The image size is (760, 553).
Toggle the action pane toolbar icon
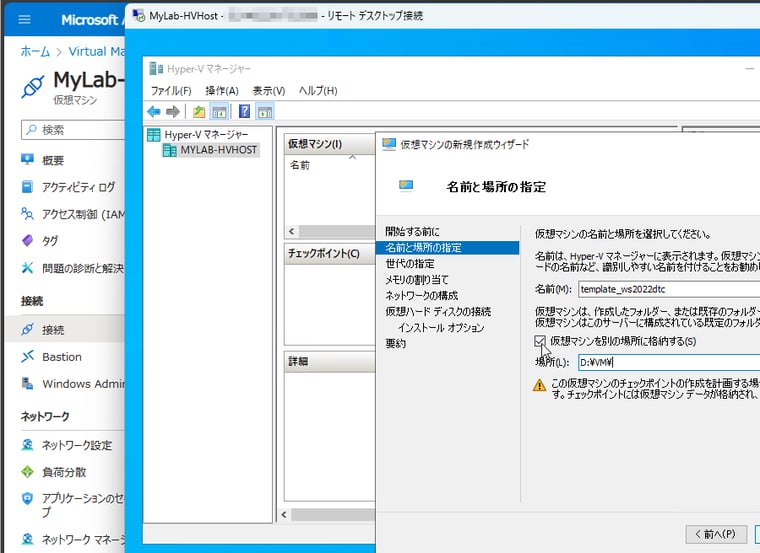pos(265,112)
